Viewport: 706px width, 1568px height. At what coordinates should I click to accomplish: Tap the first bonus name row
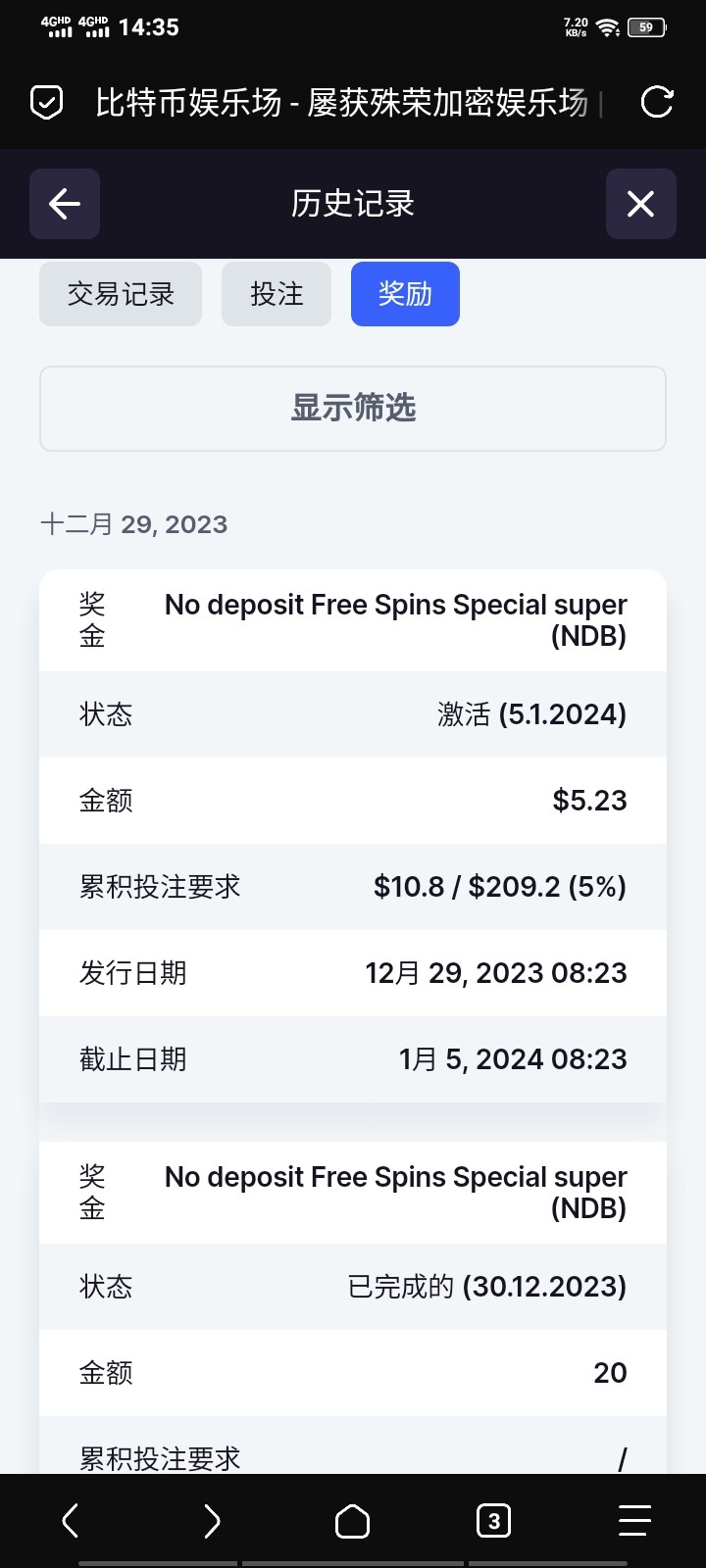[353, 620]
